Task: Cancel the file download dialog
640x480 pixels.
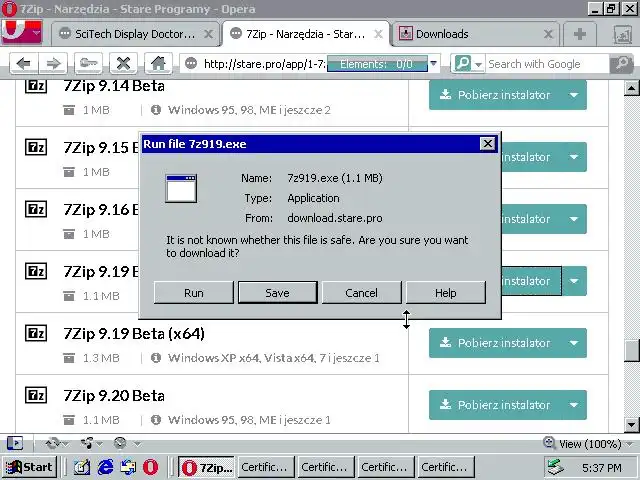Action: pos(362,293)
